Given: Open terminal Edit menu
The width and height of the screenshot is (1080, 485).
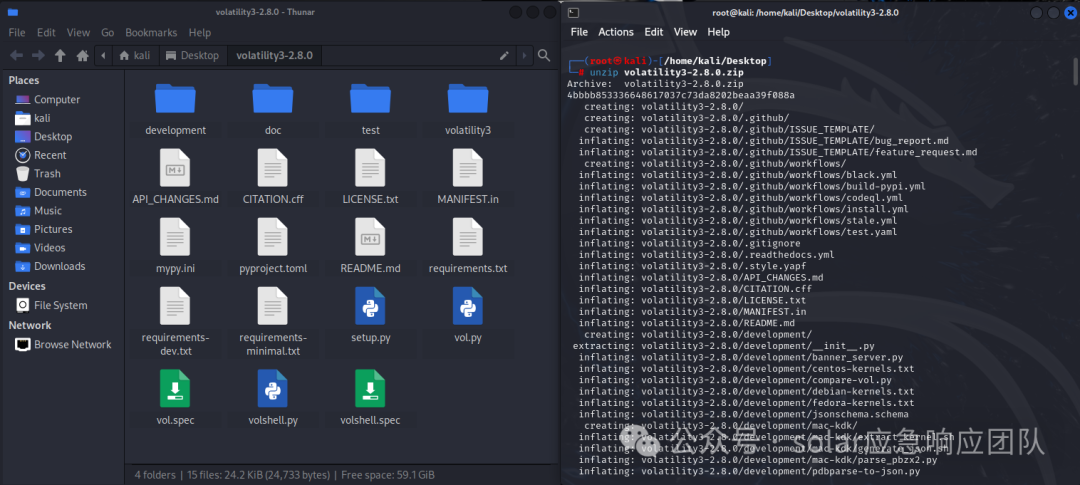Looking at the screenshot, I should tap(654, 32).
